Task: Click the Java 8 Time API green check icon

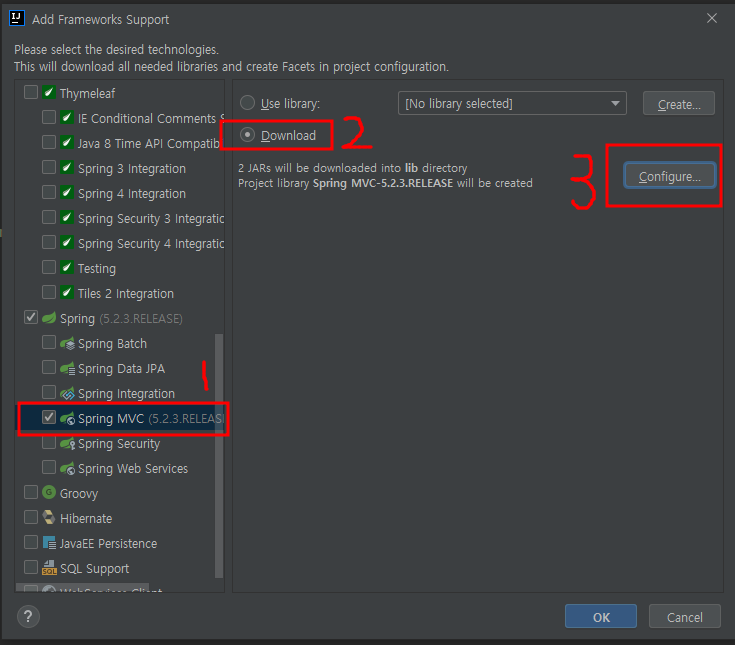Action: tap(67, 142)
